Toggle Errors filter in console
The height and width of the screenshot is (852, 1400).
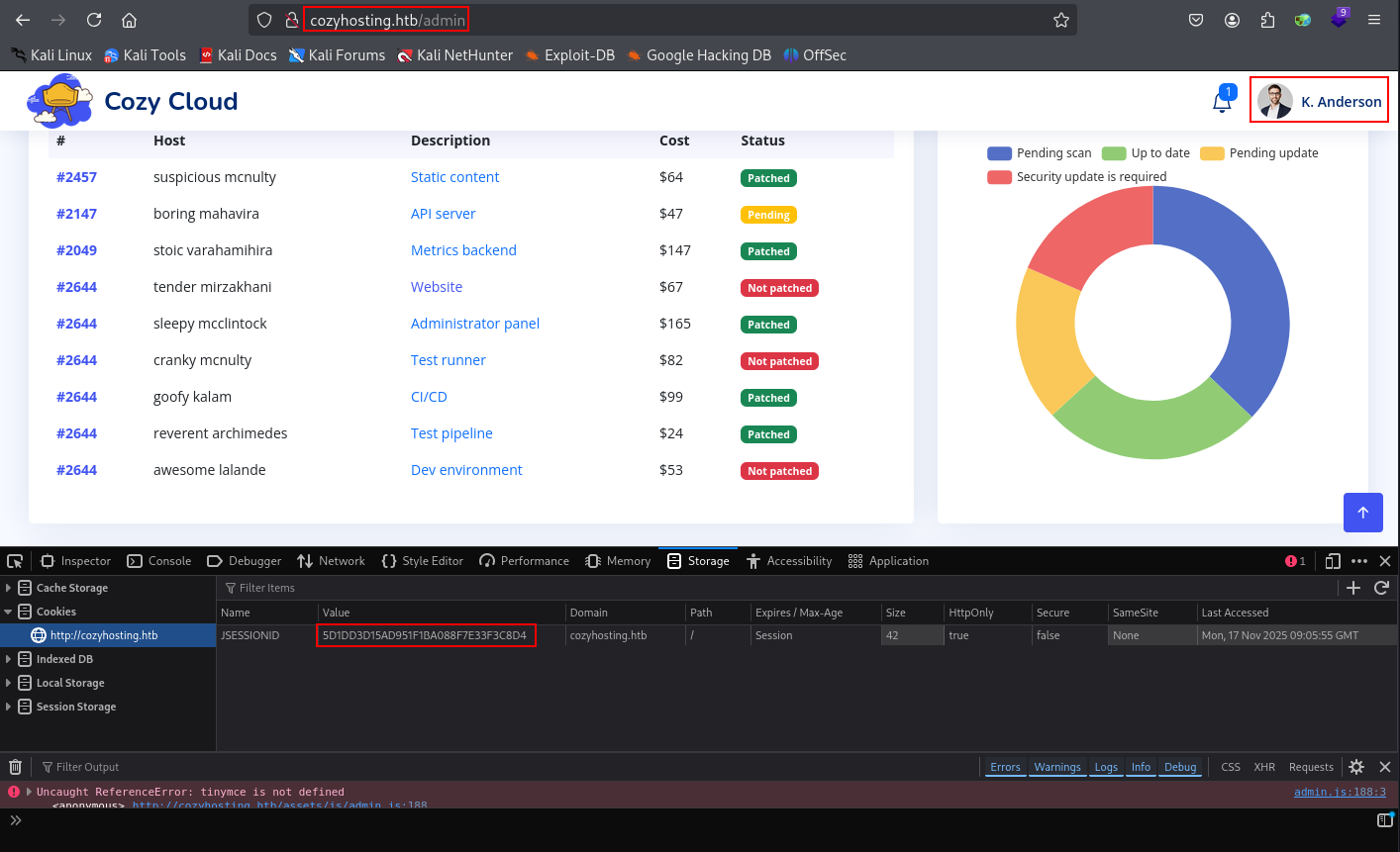pyautogui.click(x=1005, y=767)
